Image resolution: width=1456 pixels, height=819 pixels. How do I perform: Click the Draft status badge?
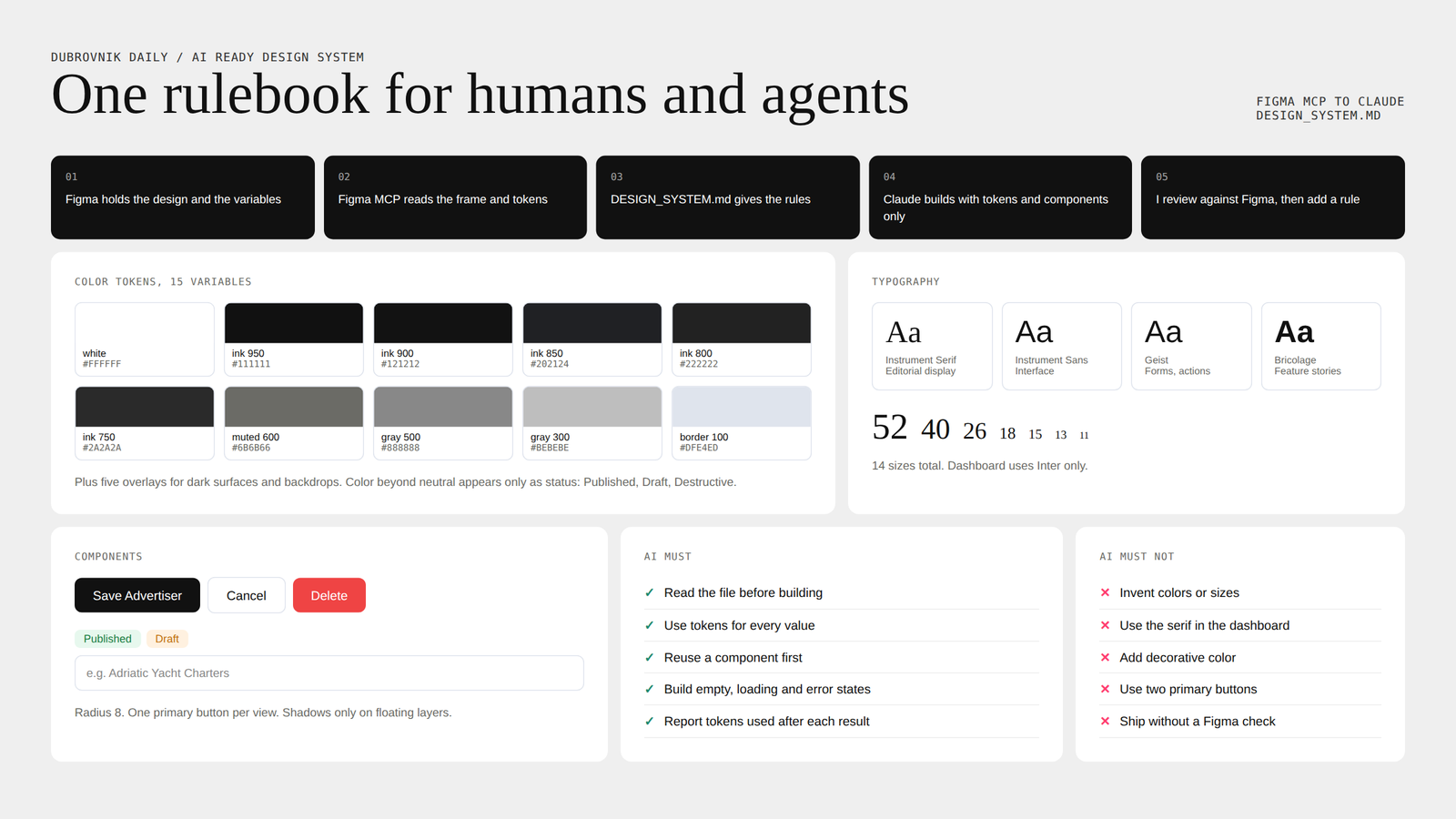(167, 639)
